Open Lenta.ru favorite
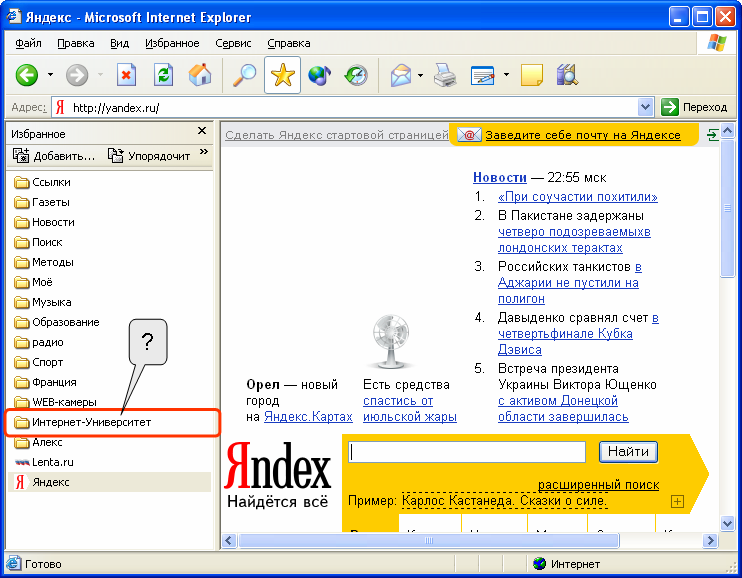This screenshot has width=742, height=578. [44, 462]
